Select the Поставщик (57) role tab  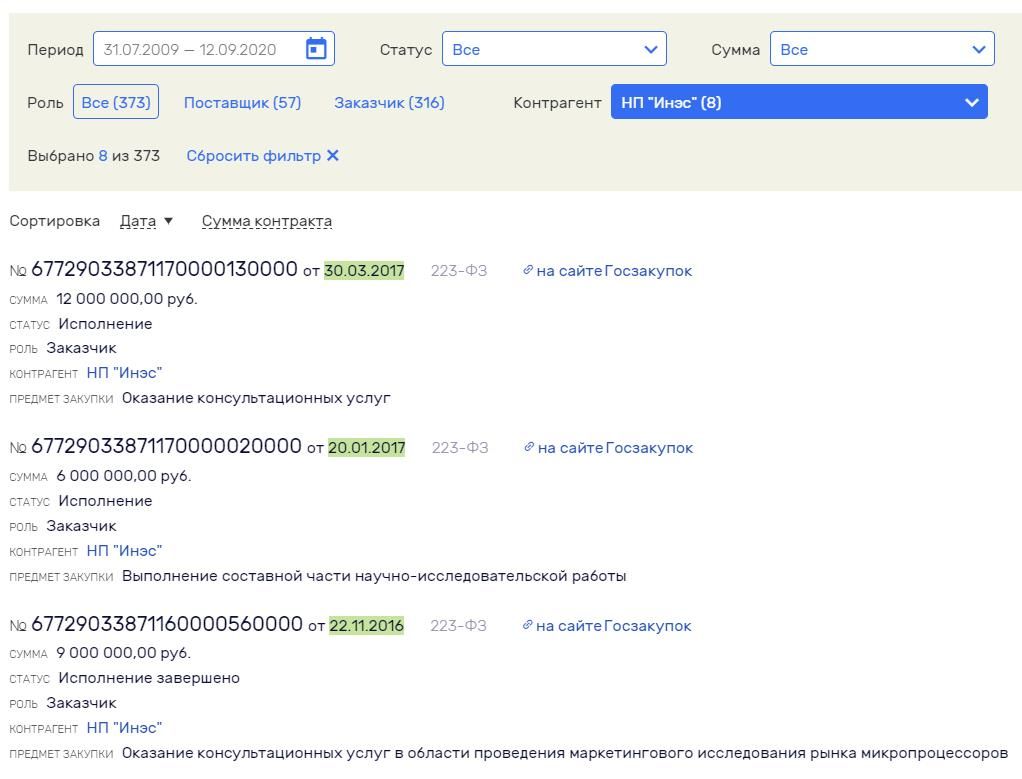[x=242, y=102]
